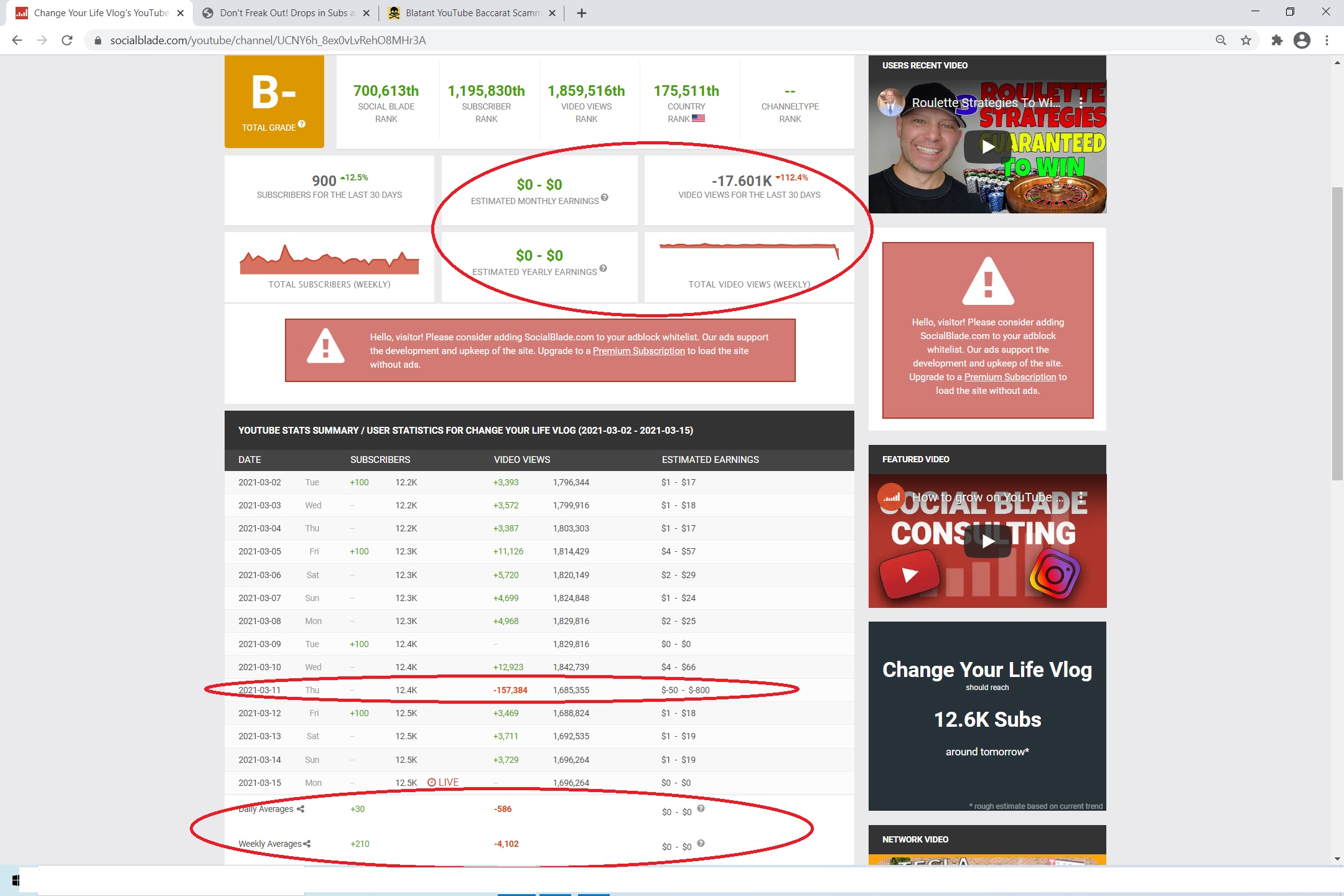Click Daily Averages share icon
The height and width of the screenshot is (896, 1344).
click(301, 809)
